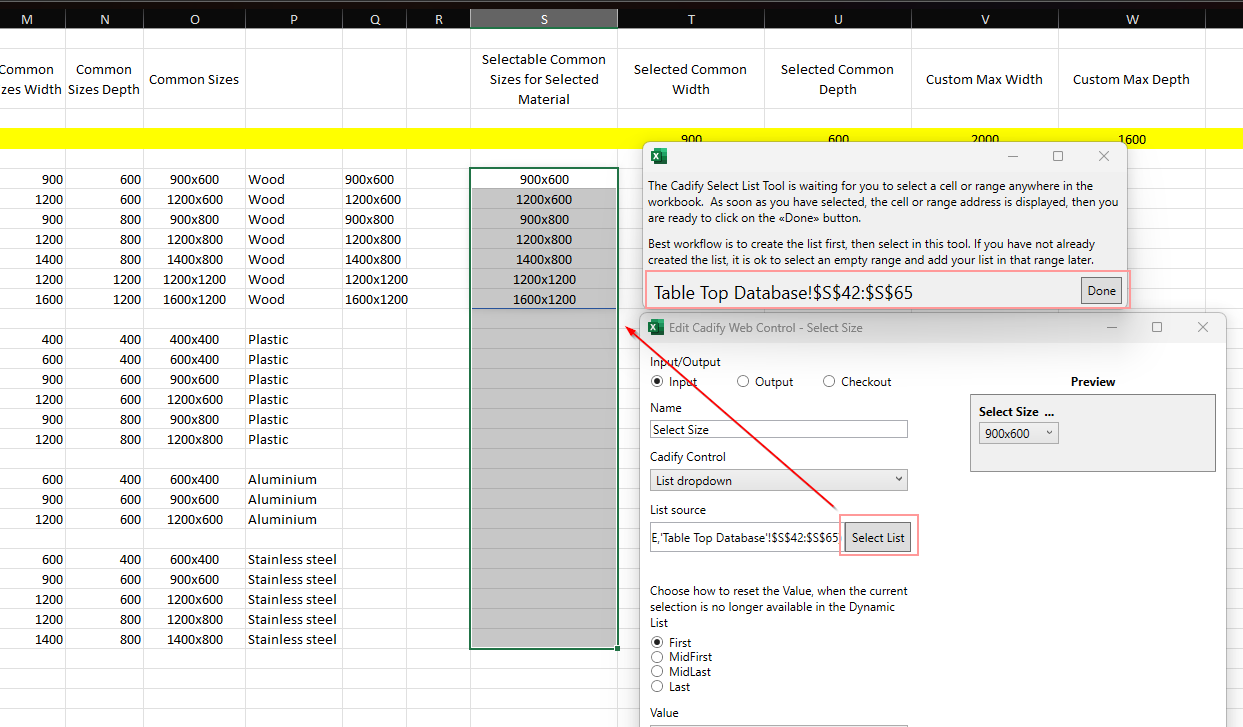Click cell 1200x600 in column S
The image size is (1243, 727).
(x=544, y=199)
